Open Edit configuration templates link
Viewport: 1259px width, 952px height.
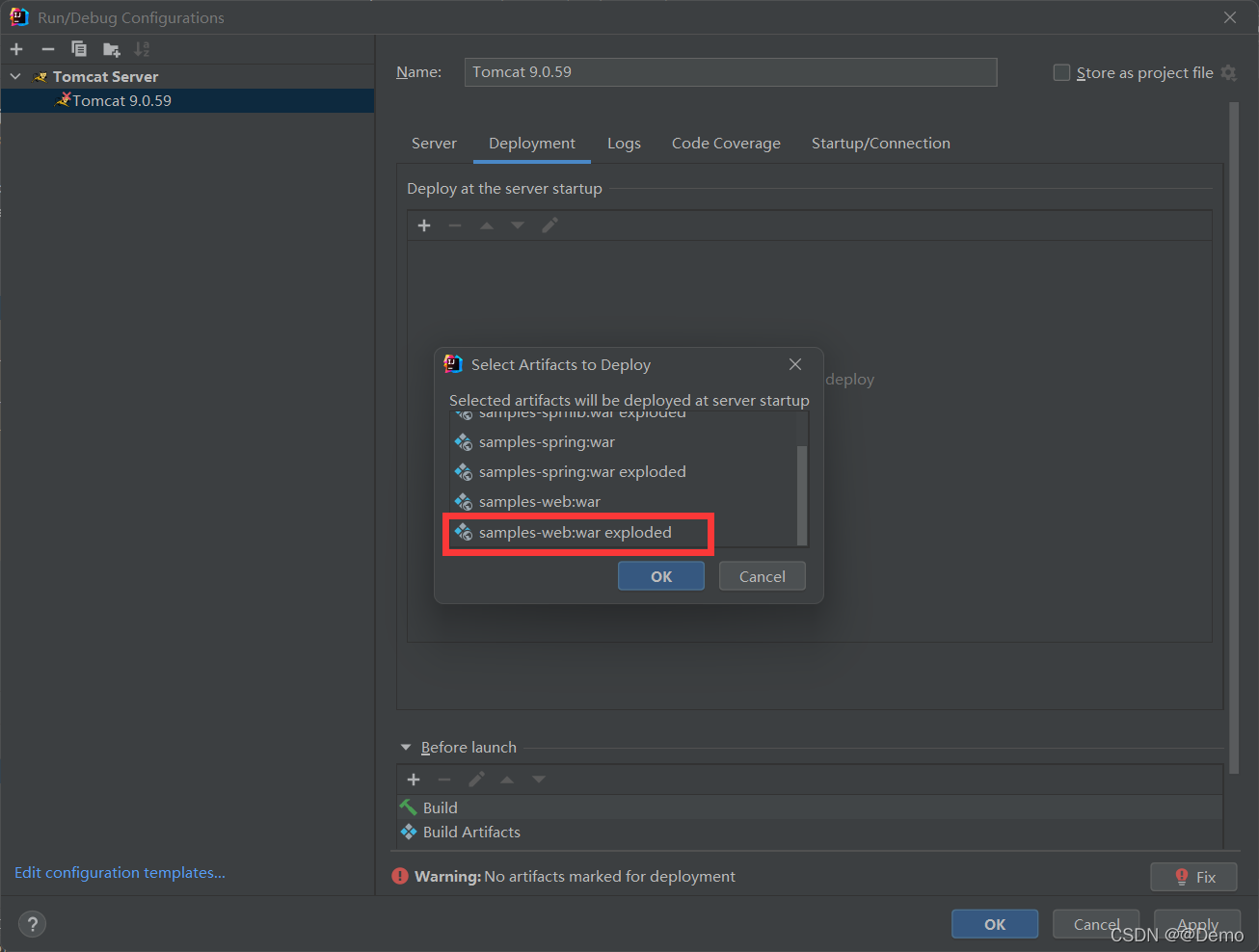tap(120, 872)
